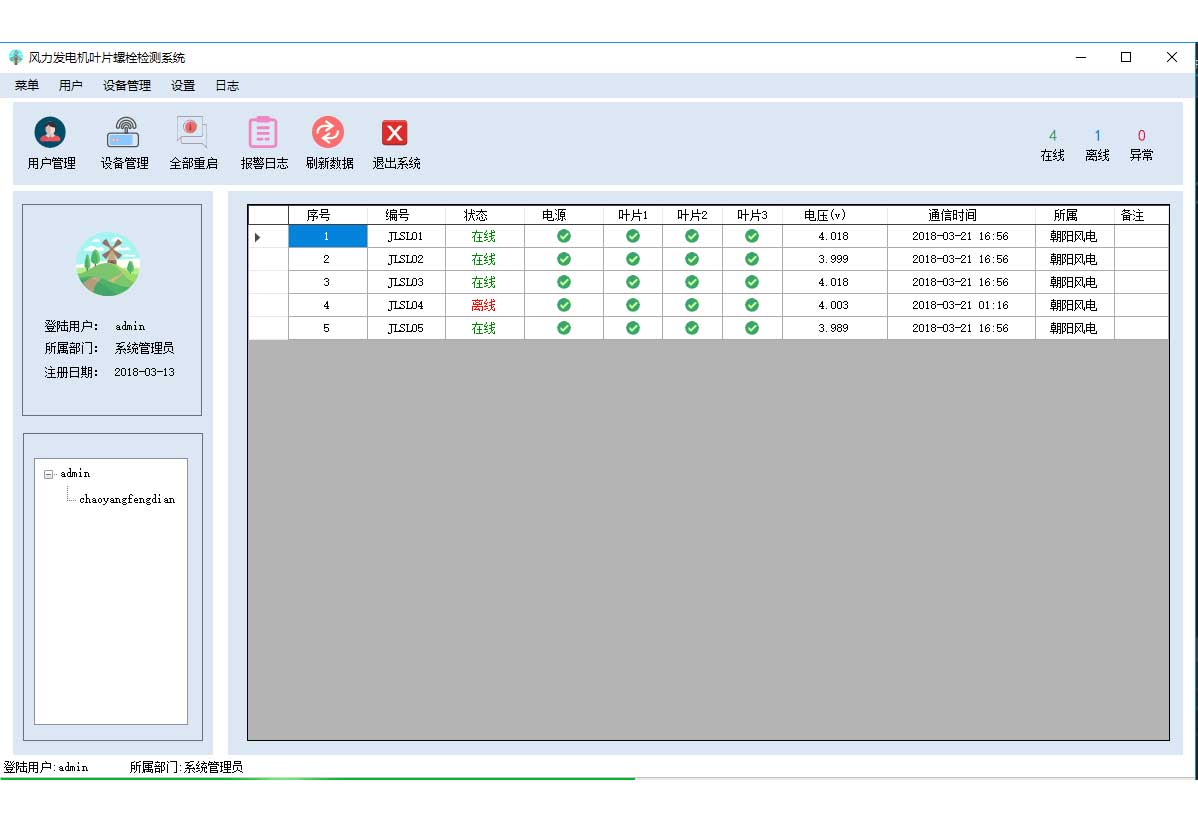Viewport: 1198px width, 835px height.
Task: Select the chaoyangfengdian tree item
Action: 127,499
